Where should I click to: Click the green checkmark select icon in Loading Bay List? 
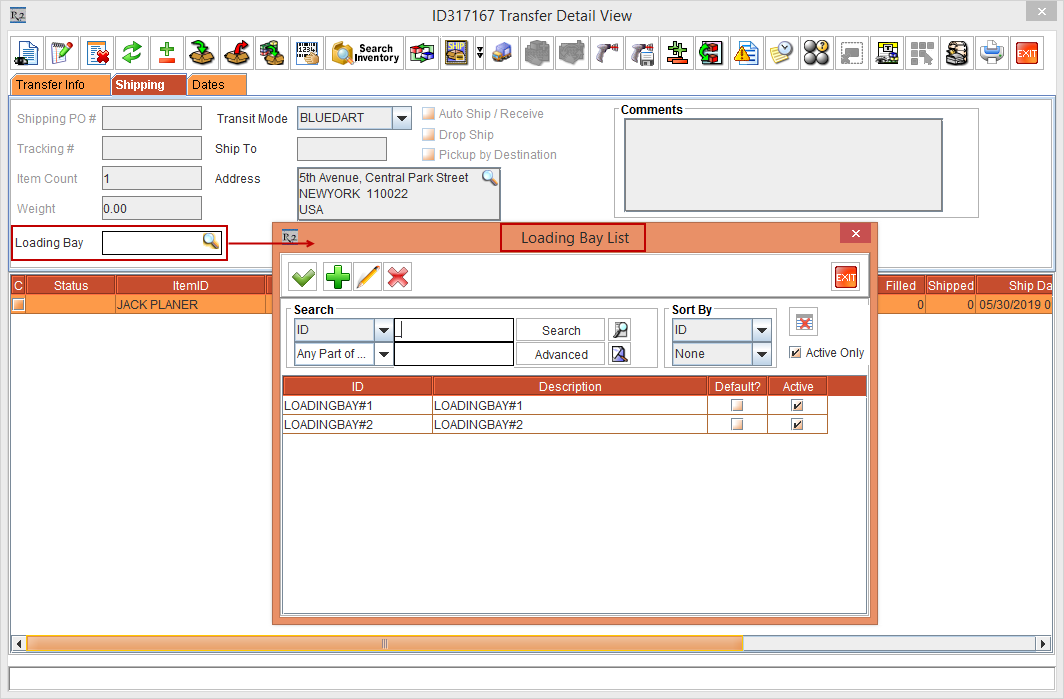pos(302,277)
